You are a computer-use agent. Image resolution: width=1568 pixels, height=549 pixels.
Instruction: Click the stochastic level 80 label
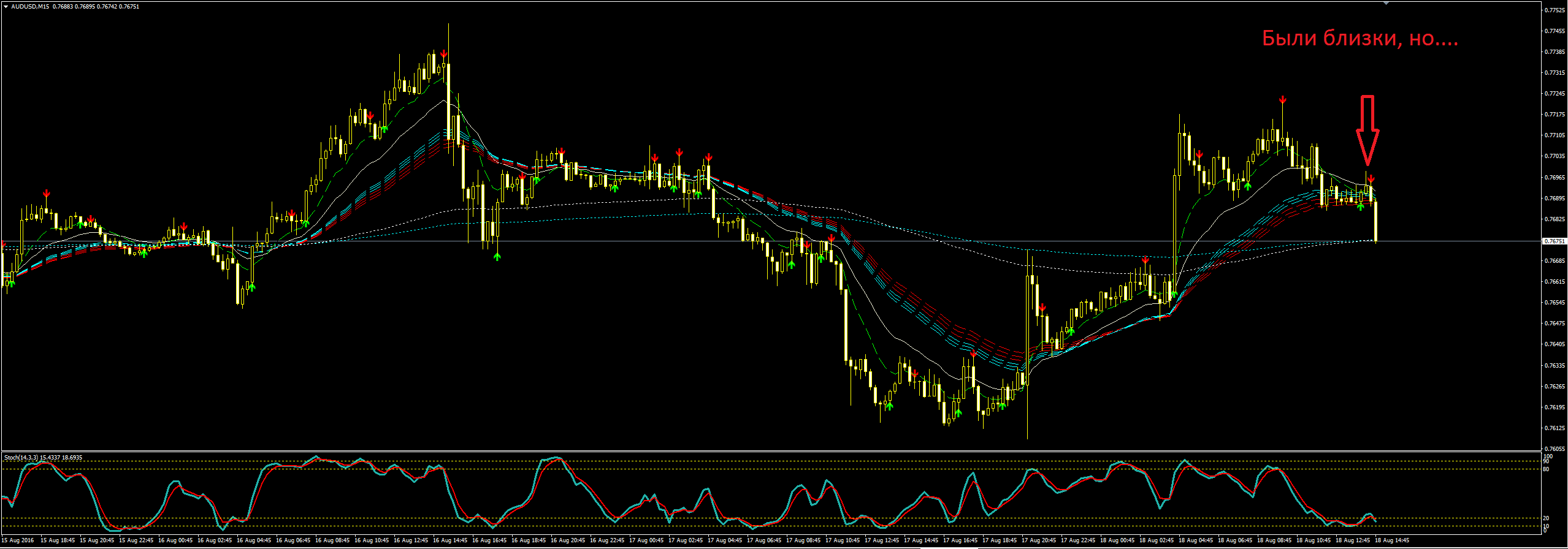coord(1547,469)
